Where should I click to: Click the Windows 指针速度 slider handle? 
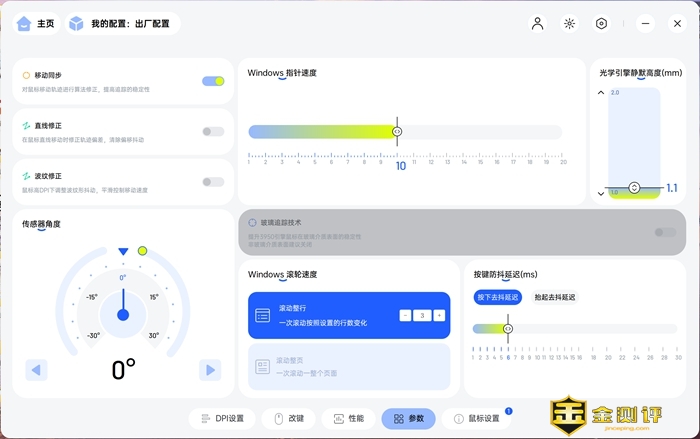[397, 131]
